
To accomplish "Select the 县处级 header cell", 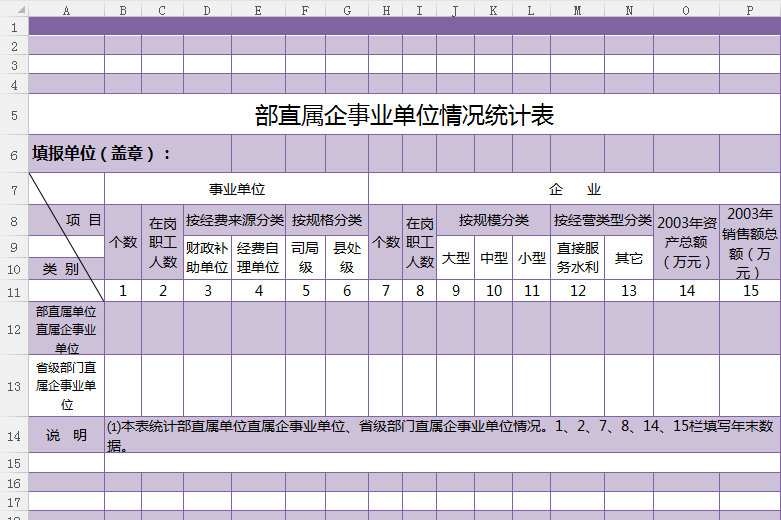I will 346,257.
